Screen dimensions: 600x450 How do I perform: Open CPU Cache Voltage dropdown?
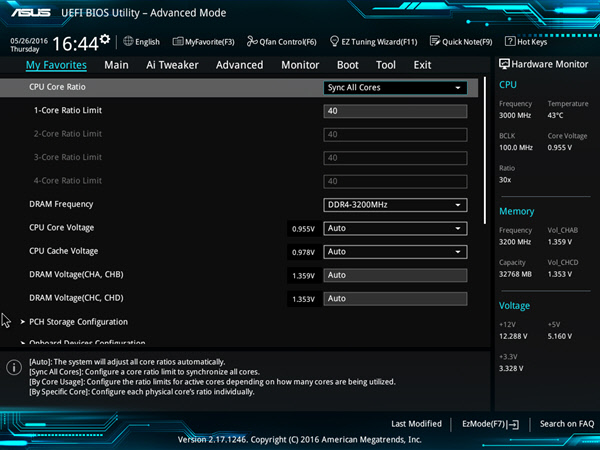395,252
